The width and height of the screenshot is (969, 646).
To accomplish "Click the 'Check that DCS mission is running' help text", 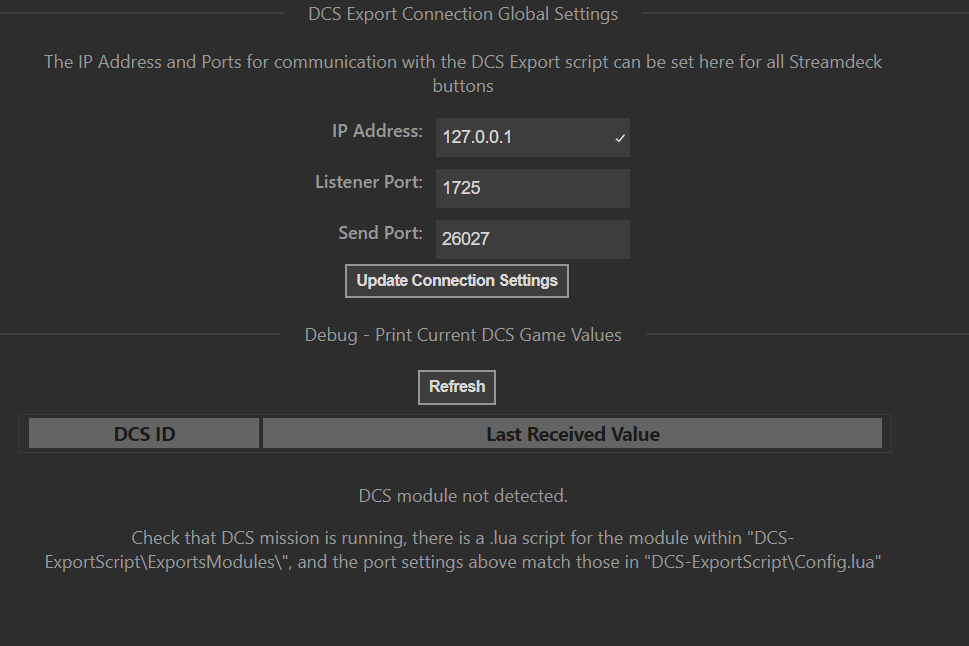I will (x=463, y=550).
